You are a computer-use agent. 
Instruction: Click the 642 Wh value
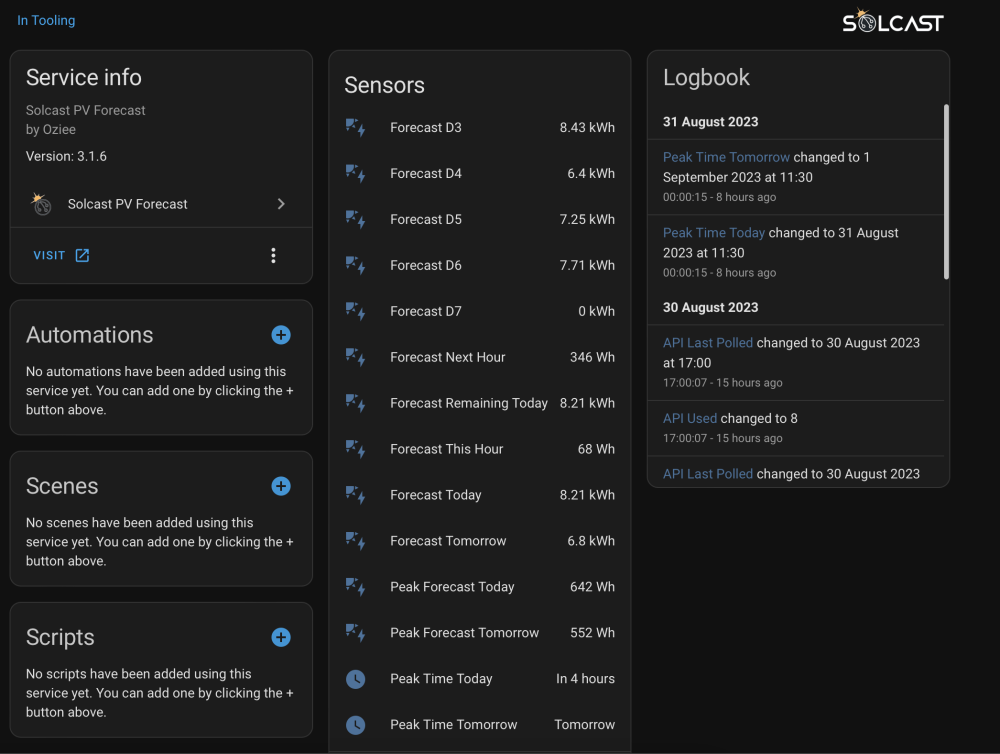(x=592, y=587)
